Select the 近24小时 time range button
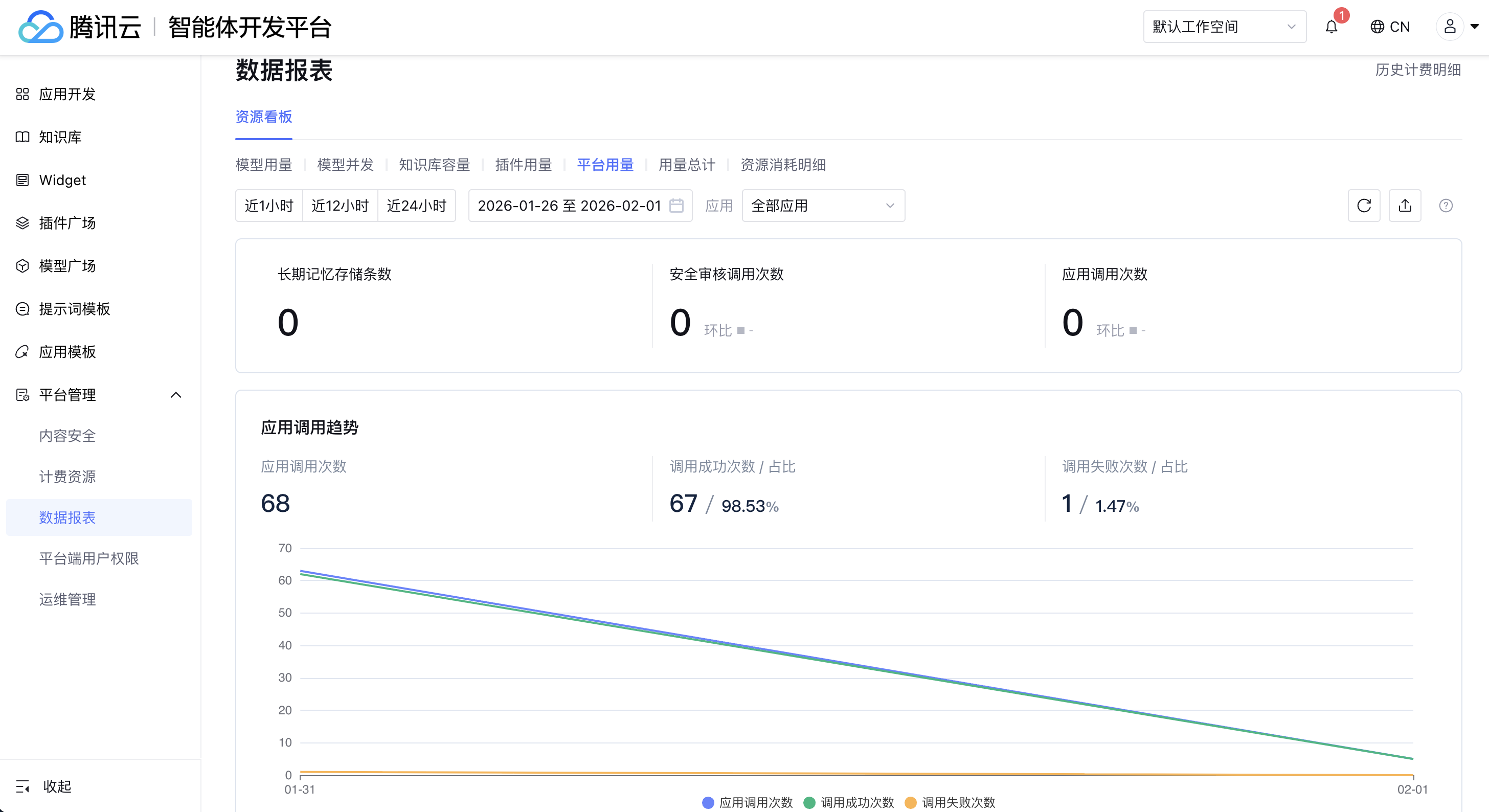This screenshot has height=812, width=1489. (416, 206)
